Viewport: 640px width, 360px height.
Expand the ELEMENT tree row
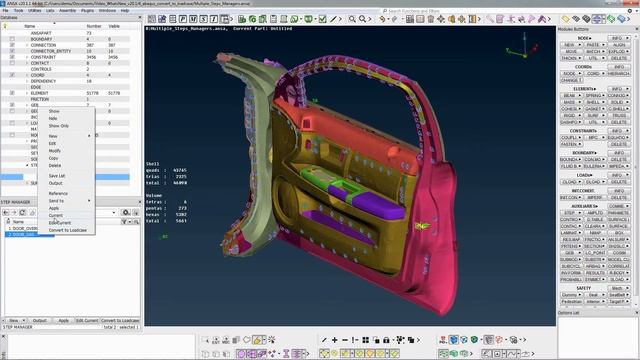click(27, 93)
